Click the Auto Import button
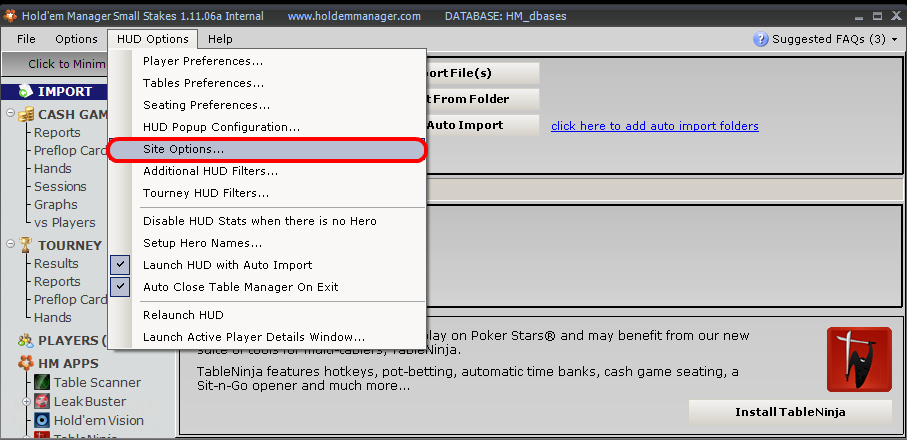Screen dimensions: 907x440 click(x=482, y=125)
